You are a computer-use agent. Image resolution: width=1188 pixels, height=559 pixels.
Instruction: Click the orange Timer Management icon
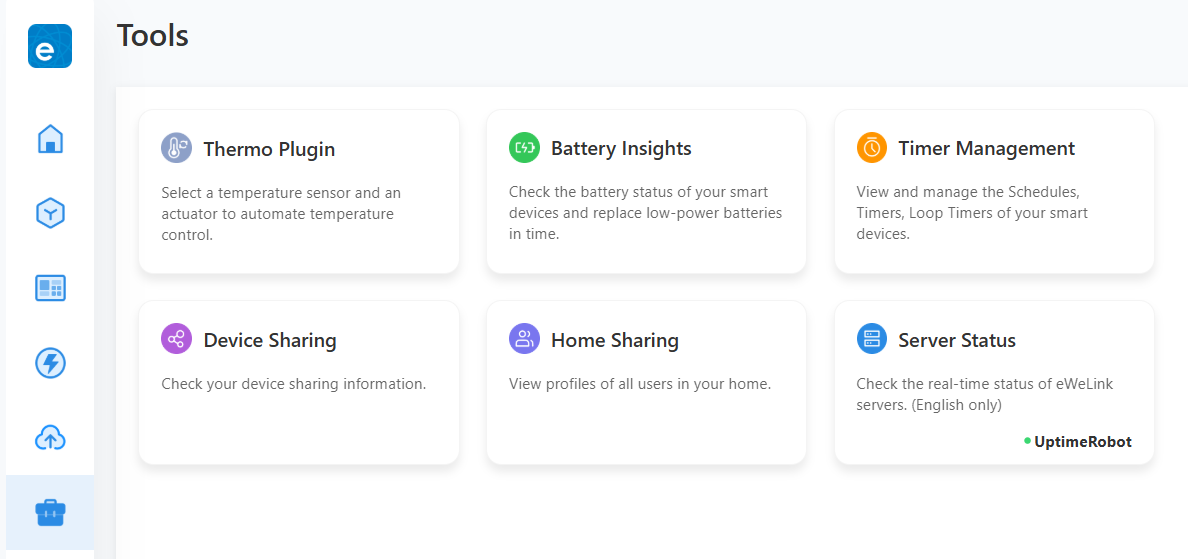pos(872,148)
